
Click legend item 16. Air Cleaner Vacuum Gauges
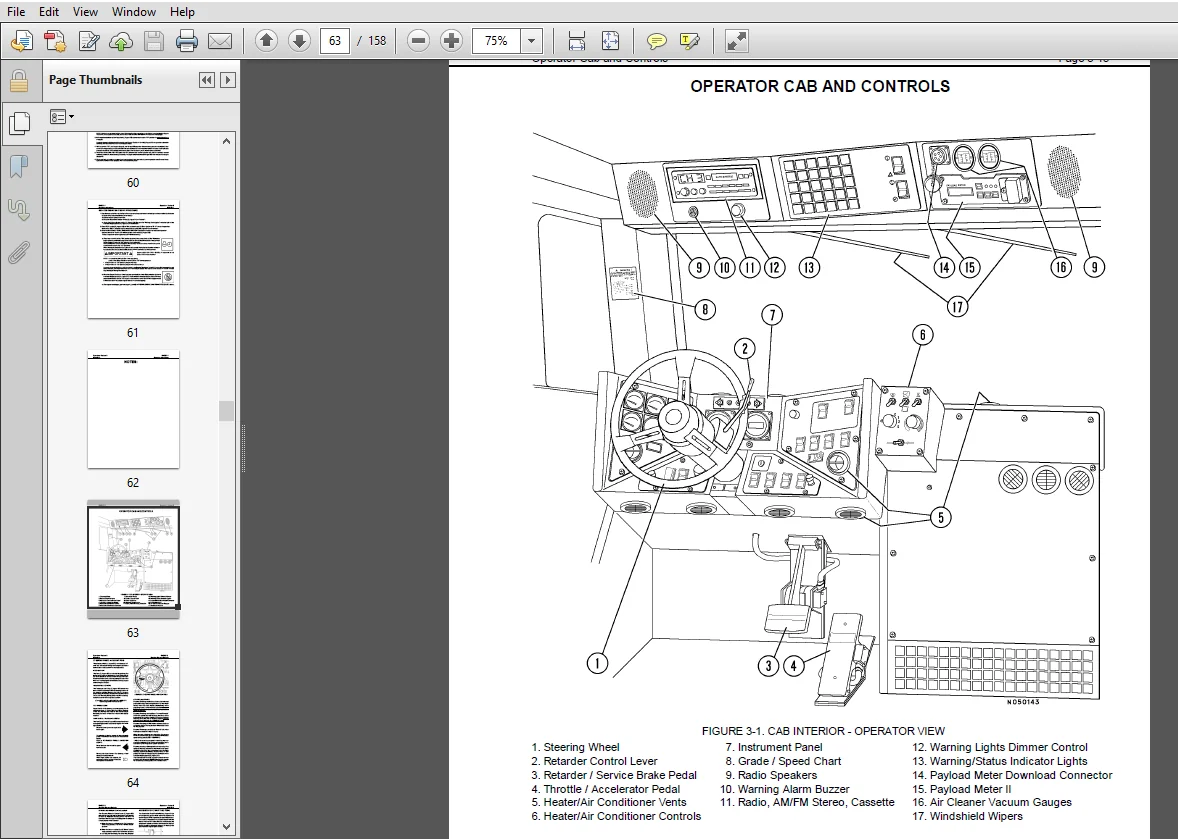point(992,802)
